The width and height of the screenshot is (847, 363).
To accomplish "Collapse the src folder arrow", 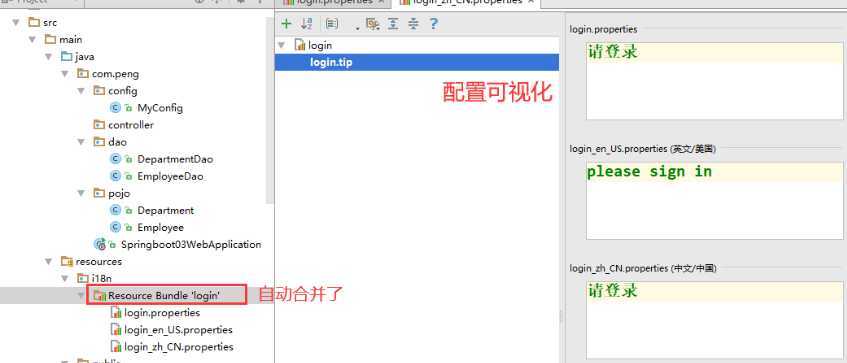I will point(16,23).
